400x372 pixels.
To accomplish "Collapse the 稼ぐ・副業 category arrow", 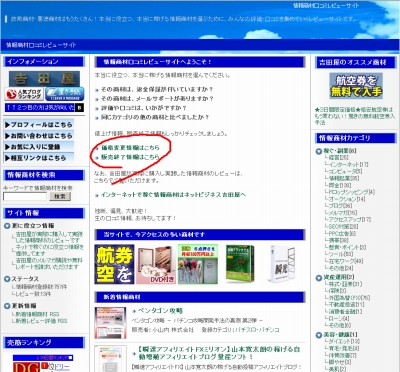I will pyautogui.click(x=319, y=151).
